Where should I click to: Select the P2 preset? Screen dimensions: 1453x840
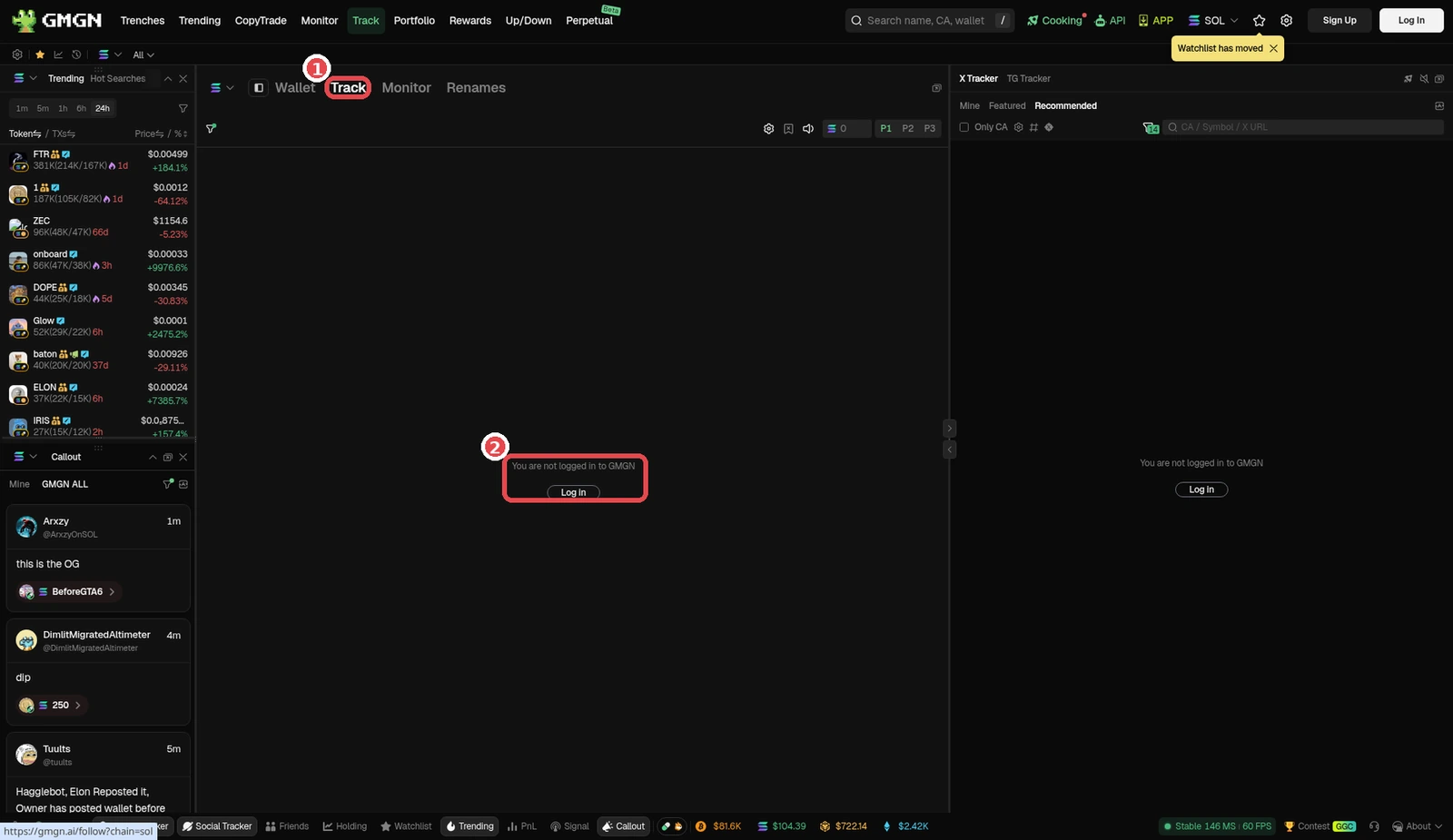(907, 129)
